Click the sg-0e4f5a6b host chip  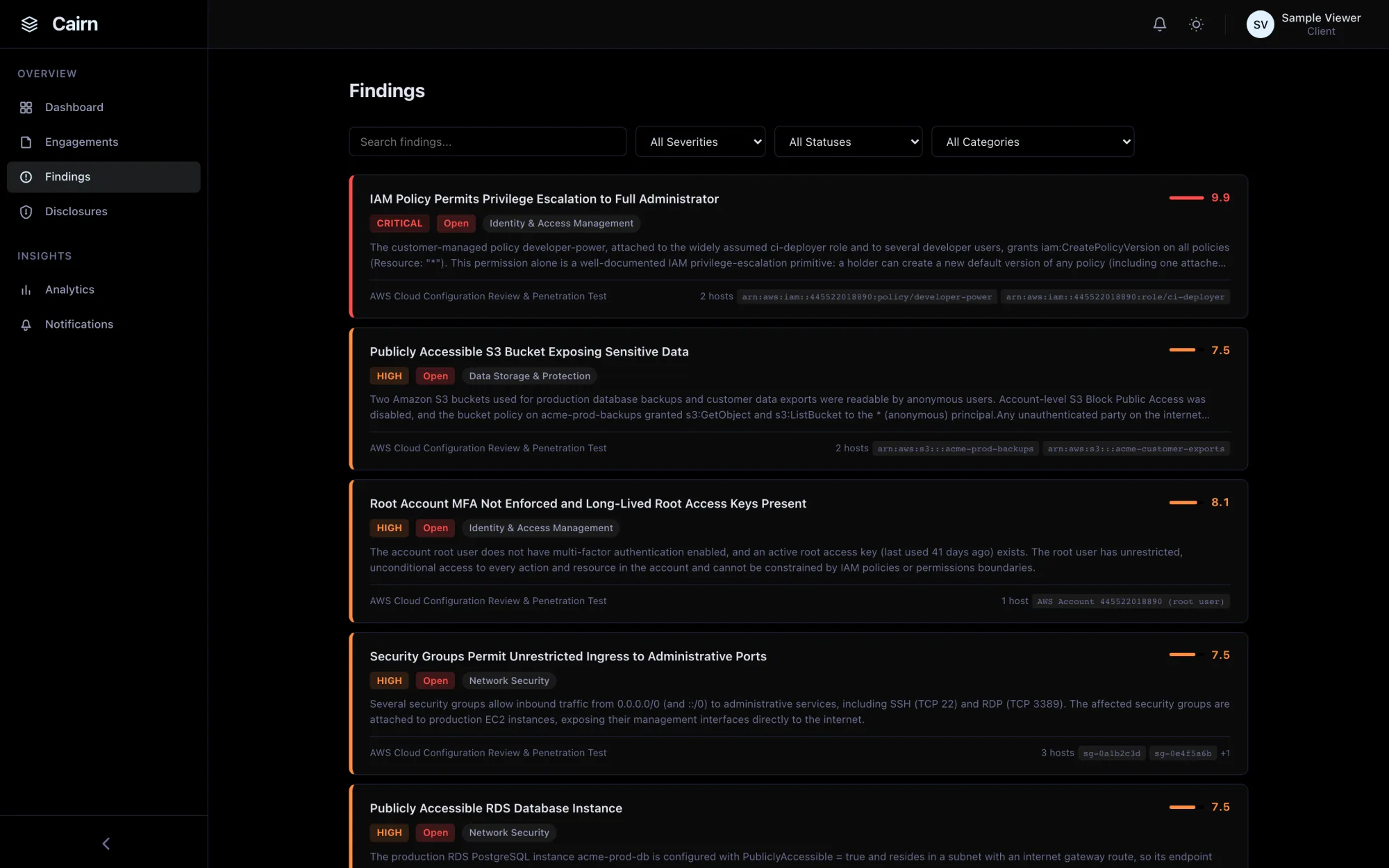click(1183, 754)
